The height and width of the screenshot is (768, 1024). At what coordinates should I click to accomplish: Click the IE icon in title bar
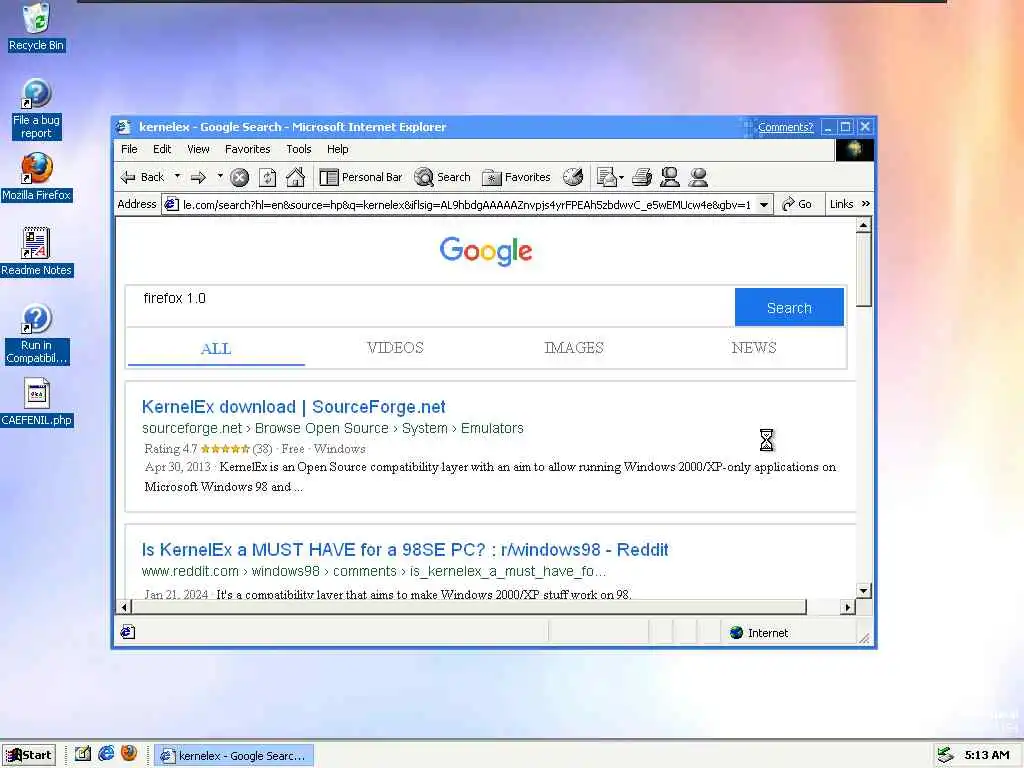(123, 127)
